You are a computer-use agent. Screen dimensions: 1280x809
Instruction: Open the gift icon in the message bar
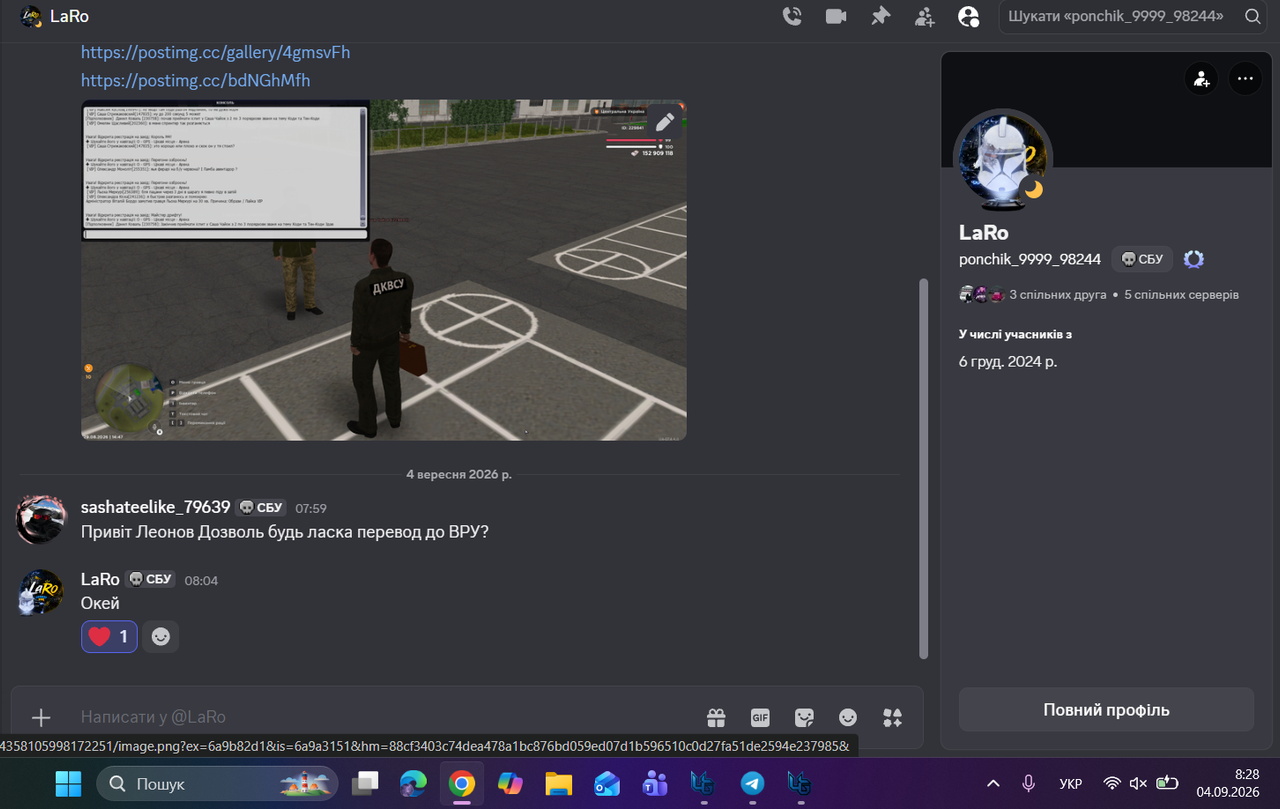(x=716, y=717)
